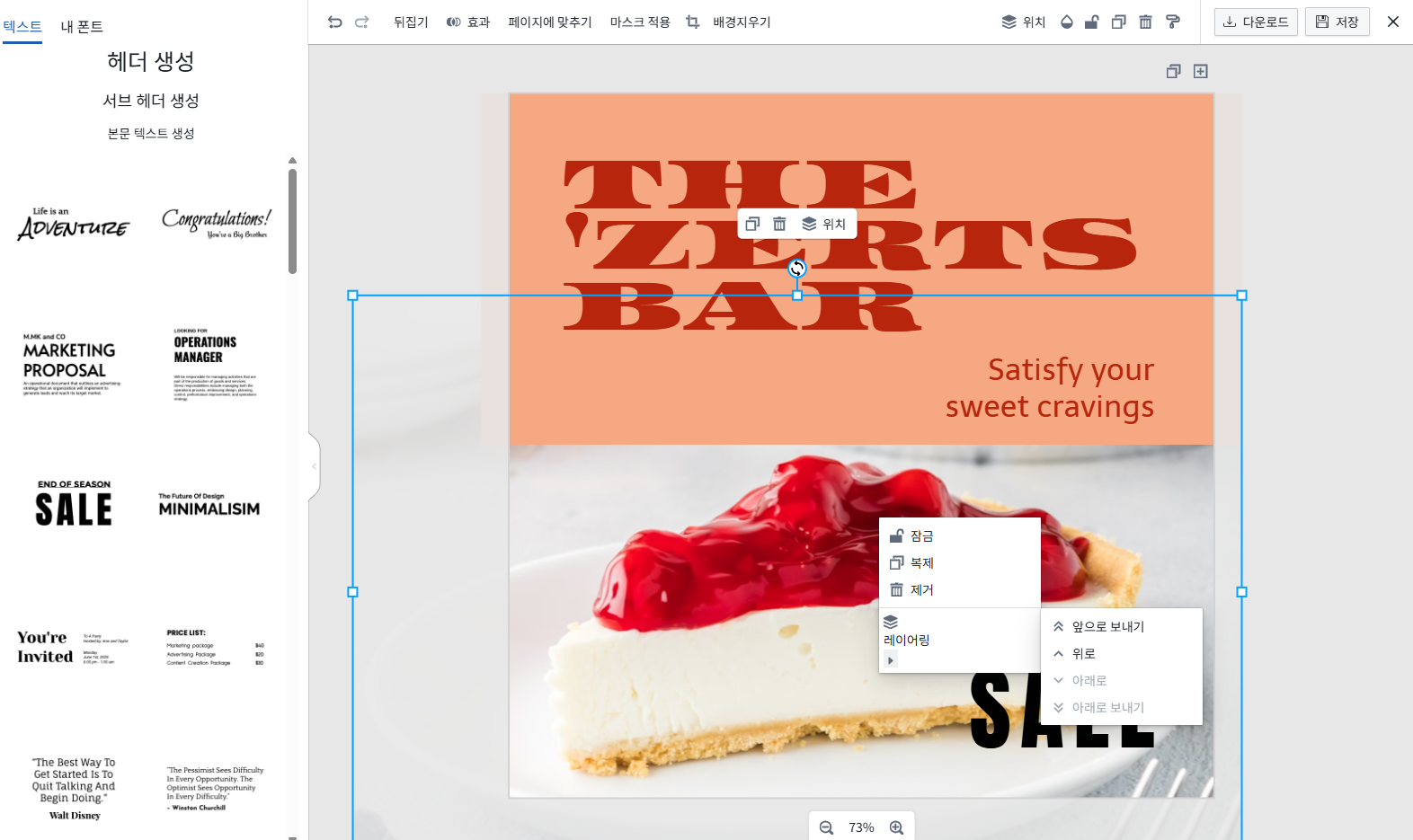Click the undo arrow icon

tap(334, 22)
